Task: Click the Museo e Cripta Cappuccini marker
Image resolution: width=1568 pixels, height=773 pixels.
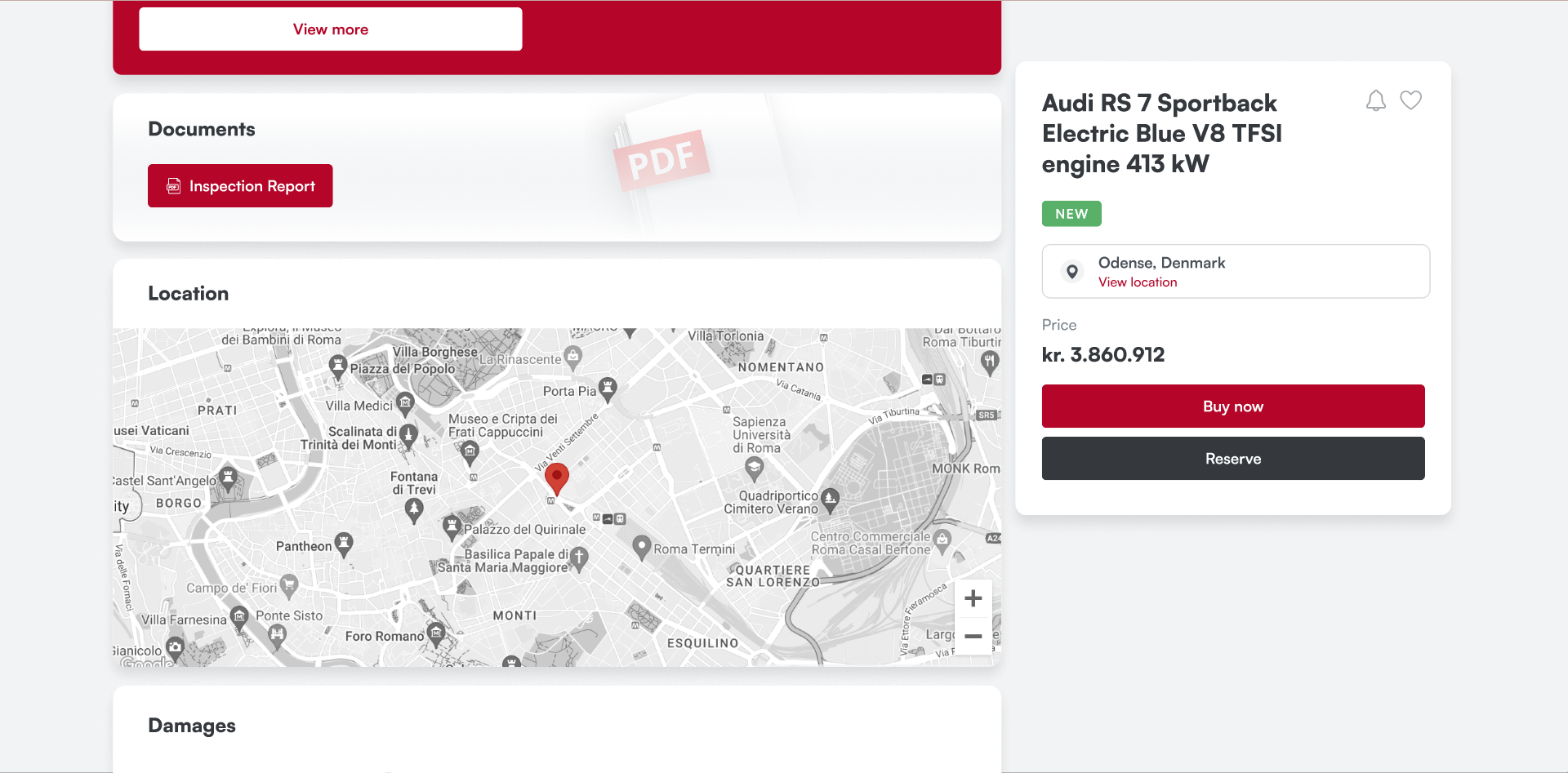Action: pyautogui.click(x=470, y=453)
